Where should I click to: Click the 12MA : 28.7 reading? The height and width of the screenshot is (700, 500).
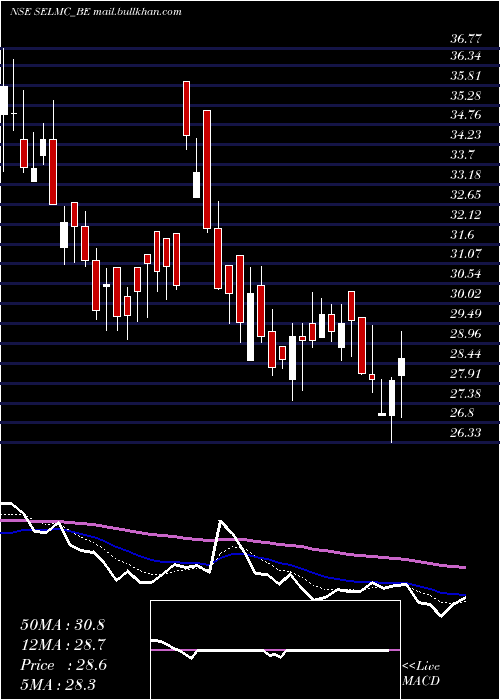(x=62, y=645)
